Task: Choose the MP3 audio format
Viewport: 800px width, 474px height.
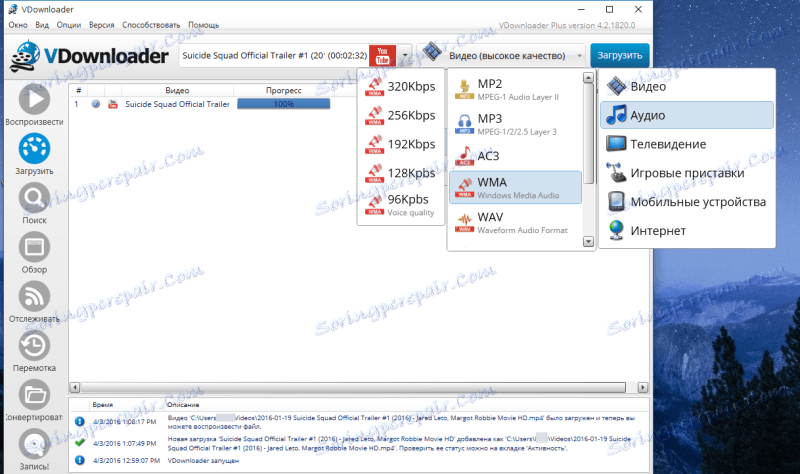Action: (515, 124)
